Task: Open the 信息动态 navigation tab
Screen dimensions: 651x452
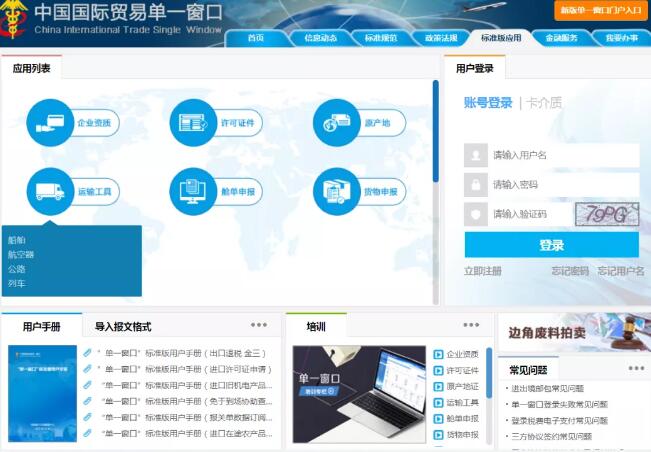Action: tap(320, 38)
